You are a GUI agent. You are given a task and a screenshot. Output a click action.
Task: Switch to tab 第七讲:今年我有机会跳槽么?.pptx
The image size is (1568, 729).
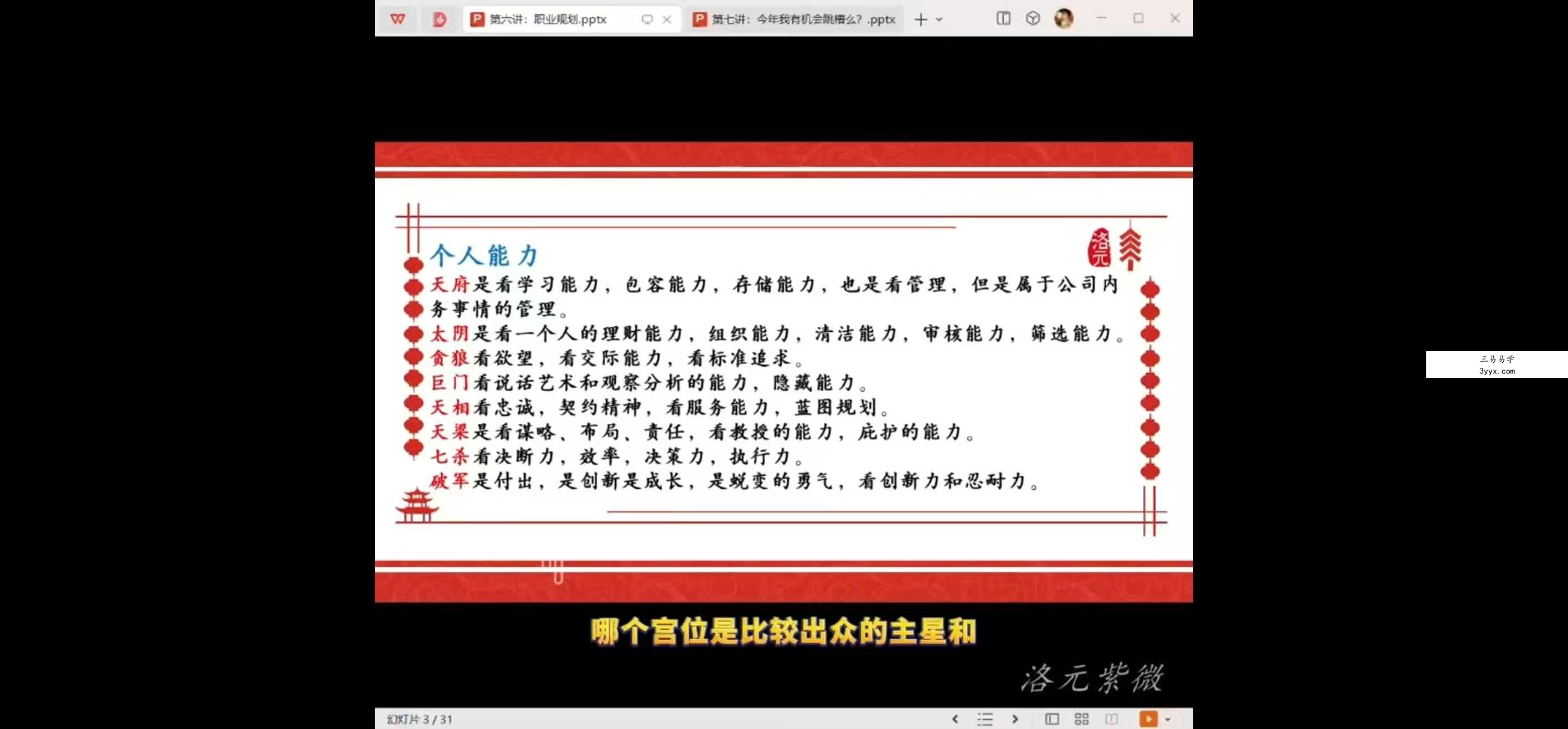(x=803, y=19)
